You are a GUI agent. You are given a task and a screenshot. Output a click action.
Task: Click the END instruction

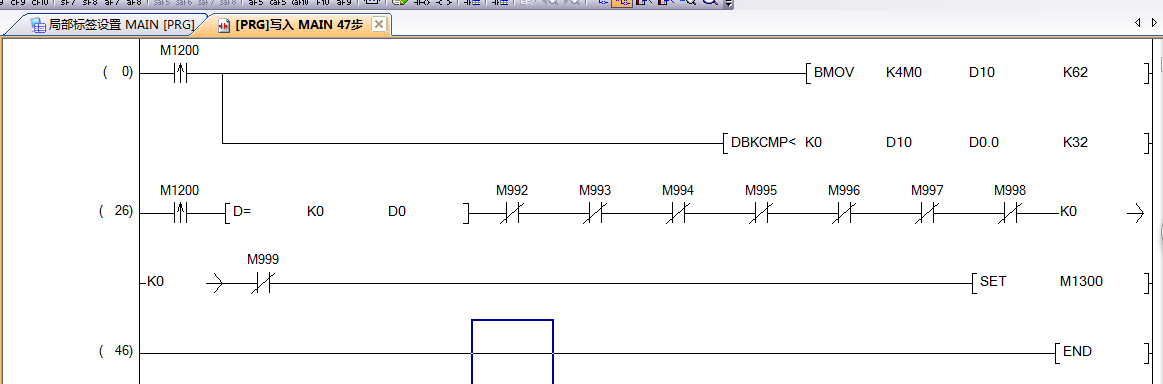(1101, 352)
